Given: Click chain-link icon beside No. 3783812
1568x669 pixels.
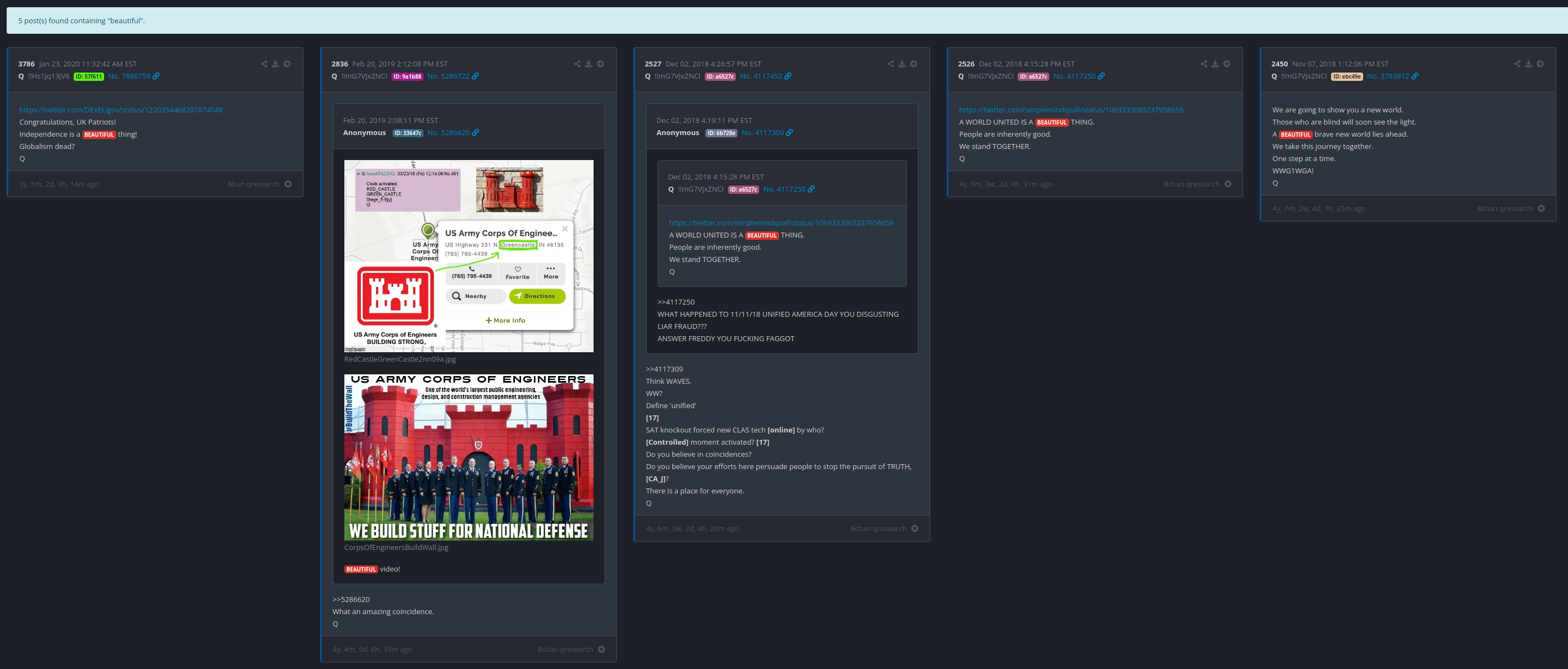Looking at the screenshot, I should tap(1415, 76).
